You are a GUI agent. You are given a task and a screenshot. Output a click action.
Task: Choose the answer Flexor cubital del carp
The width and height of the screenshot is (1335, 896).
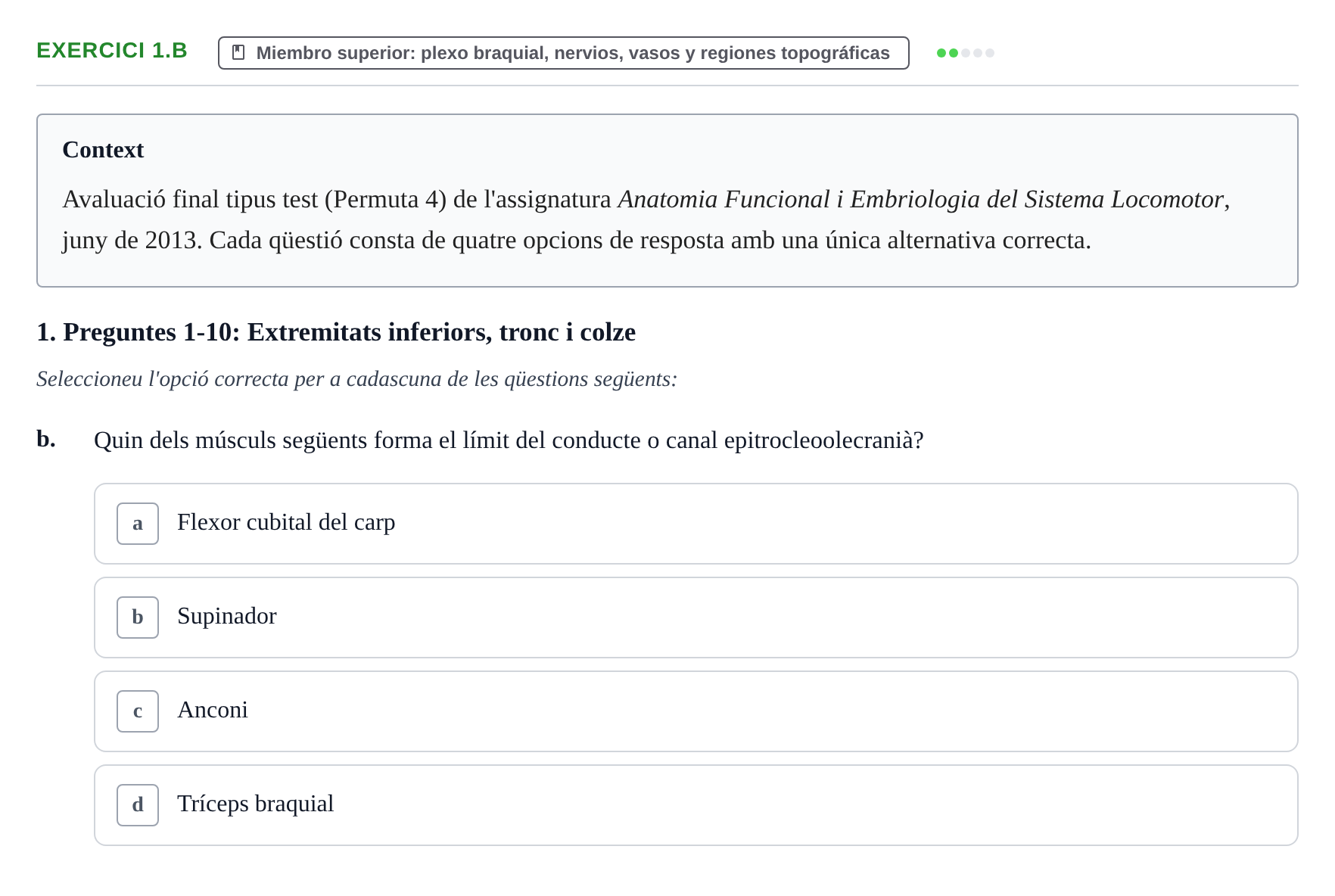click(696, 524)
